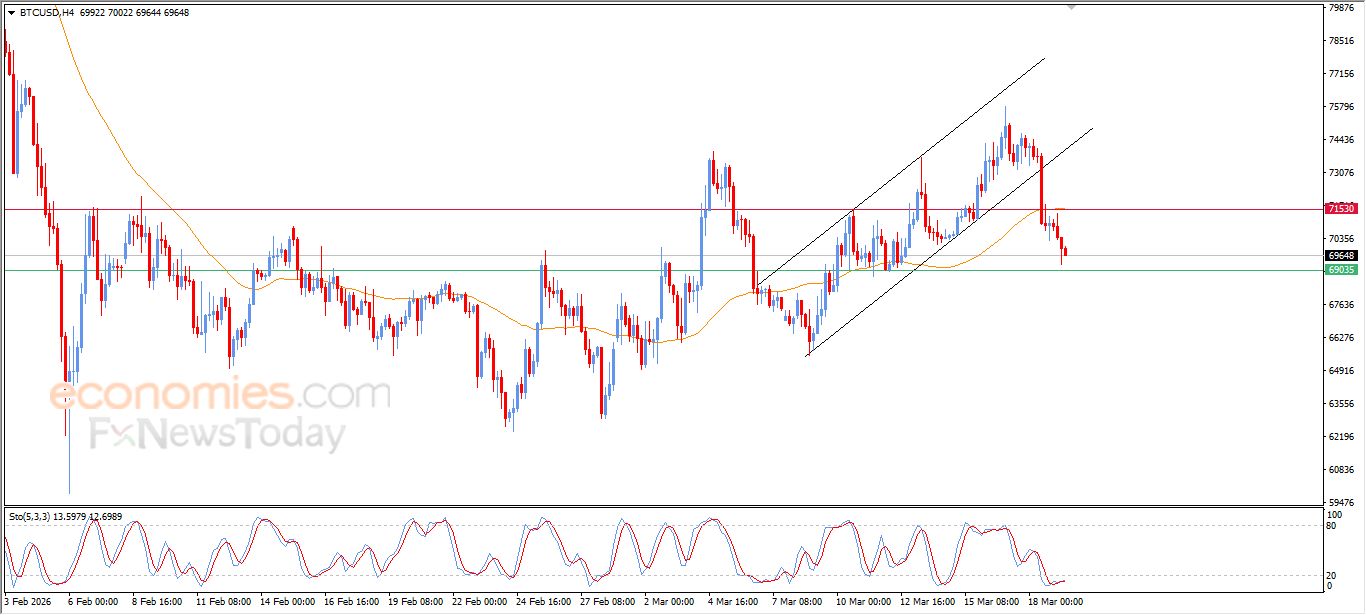
Task: Click the 27 Feb 08:00 time label
Action: pos(608,602)
